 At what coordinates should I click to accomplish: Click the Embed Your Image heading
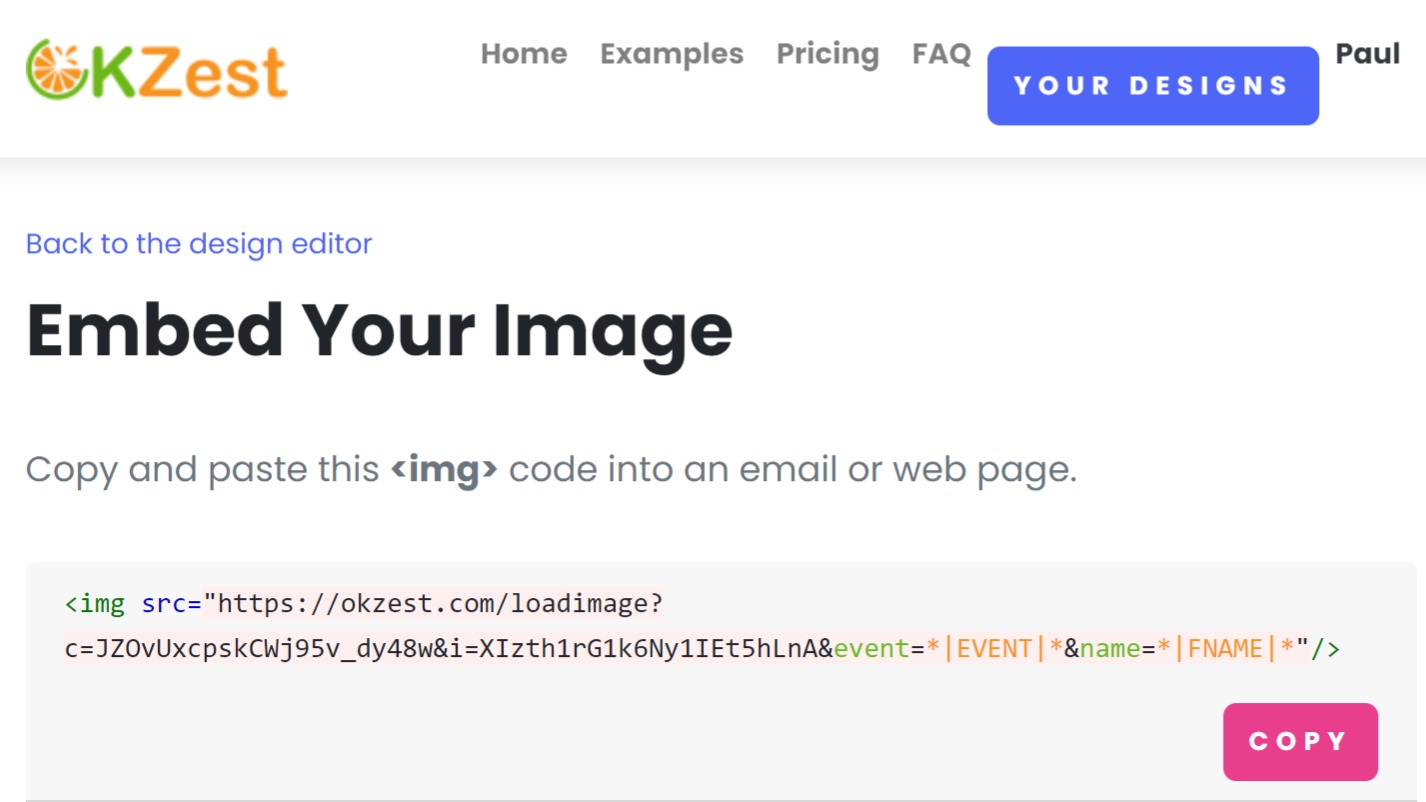tap(379, 331)
